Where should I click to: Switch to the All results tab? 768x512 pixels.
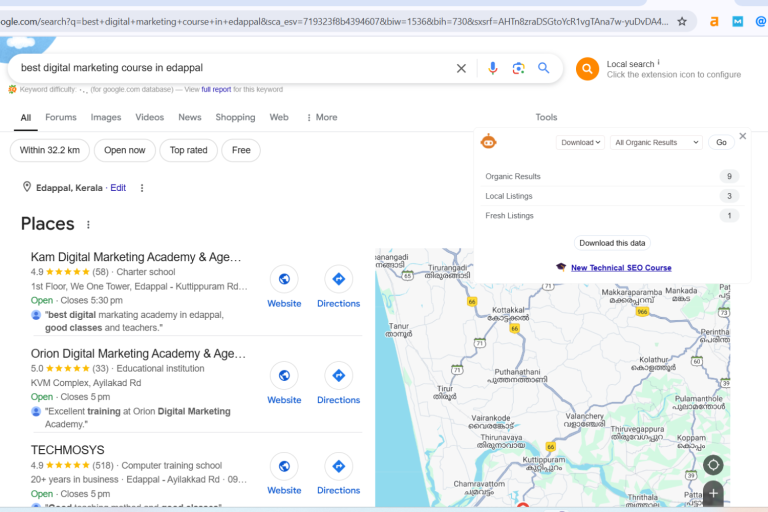pos(25,118)
